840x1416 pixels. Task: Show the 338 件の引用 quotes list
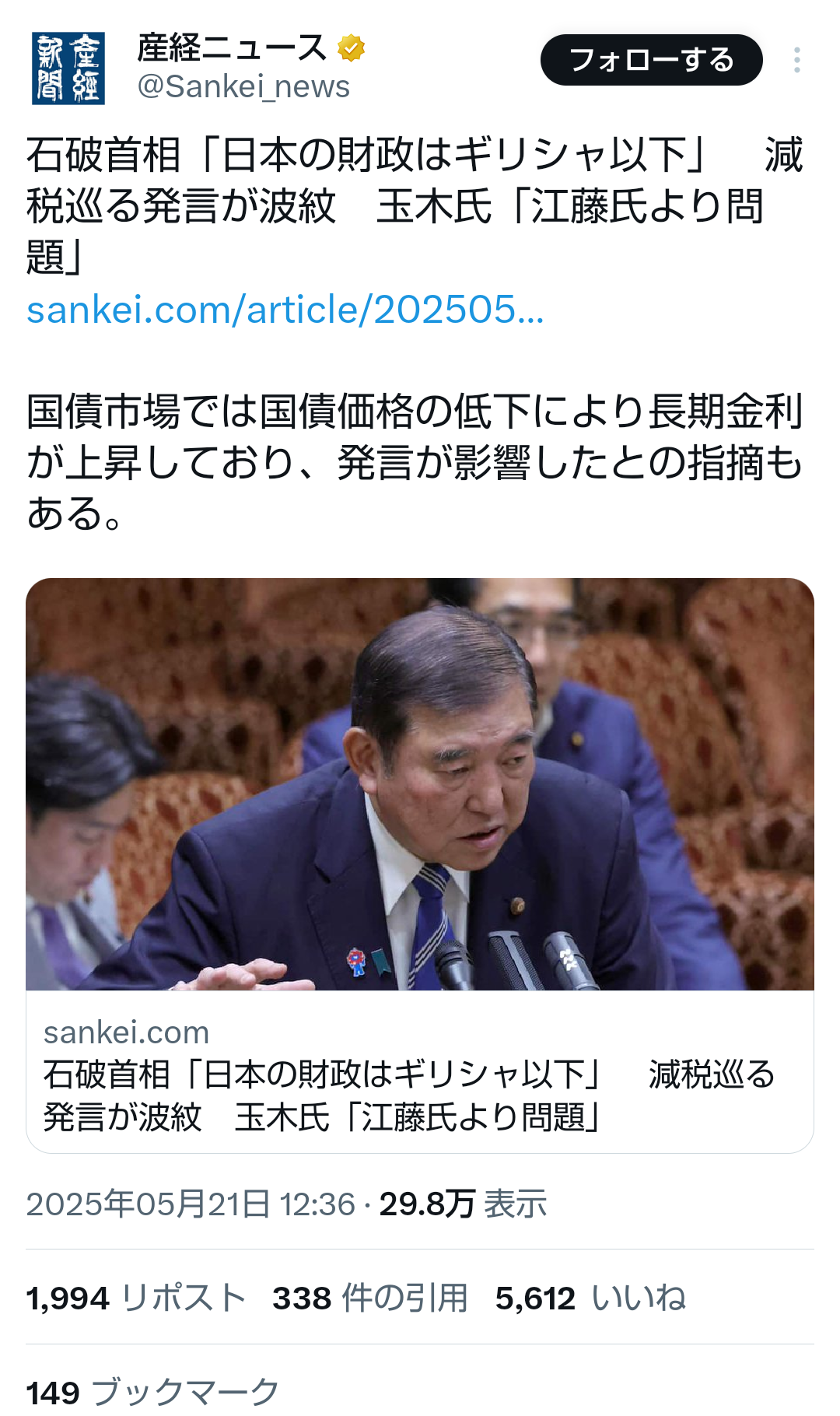click(370, 1299)
